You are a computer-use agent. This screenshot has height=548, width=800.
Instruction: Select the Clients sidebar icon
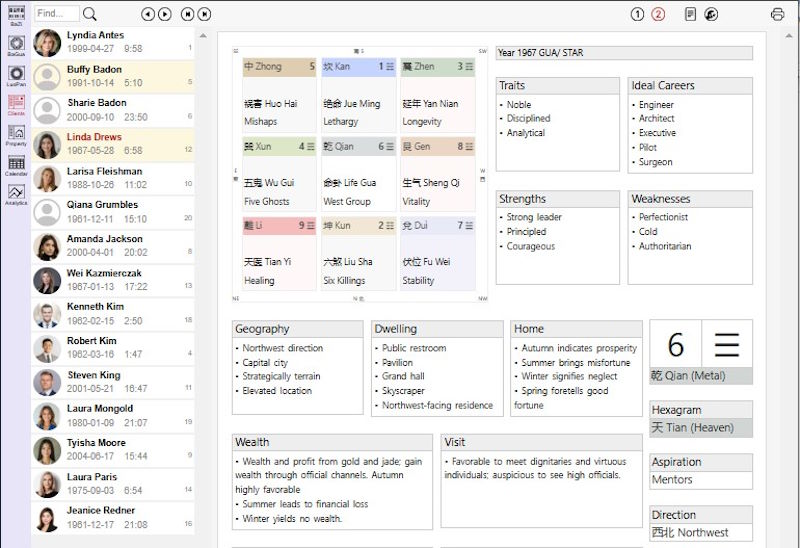[x=16, y=105]
